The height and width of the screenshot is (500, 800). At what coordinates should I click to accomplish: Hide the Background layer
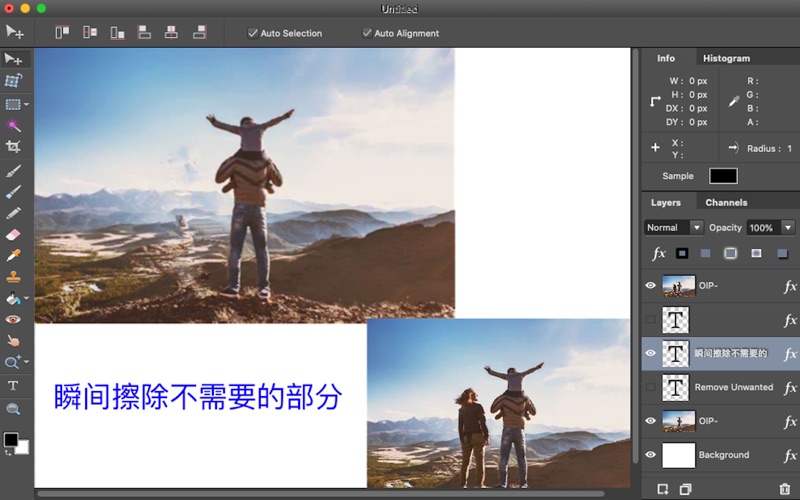(651, 455)
